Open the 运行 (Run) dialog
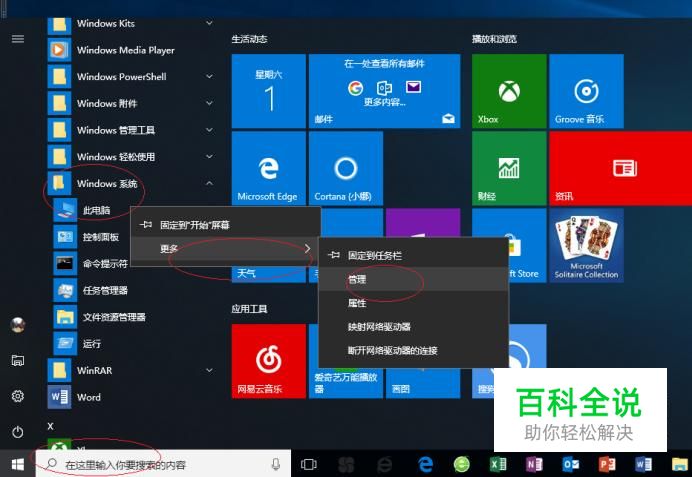The width and height of the screenshot is (692, 477). (132, 343)
